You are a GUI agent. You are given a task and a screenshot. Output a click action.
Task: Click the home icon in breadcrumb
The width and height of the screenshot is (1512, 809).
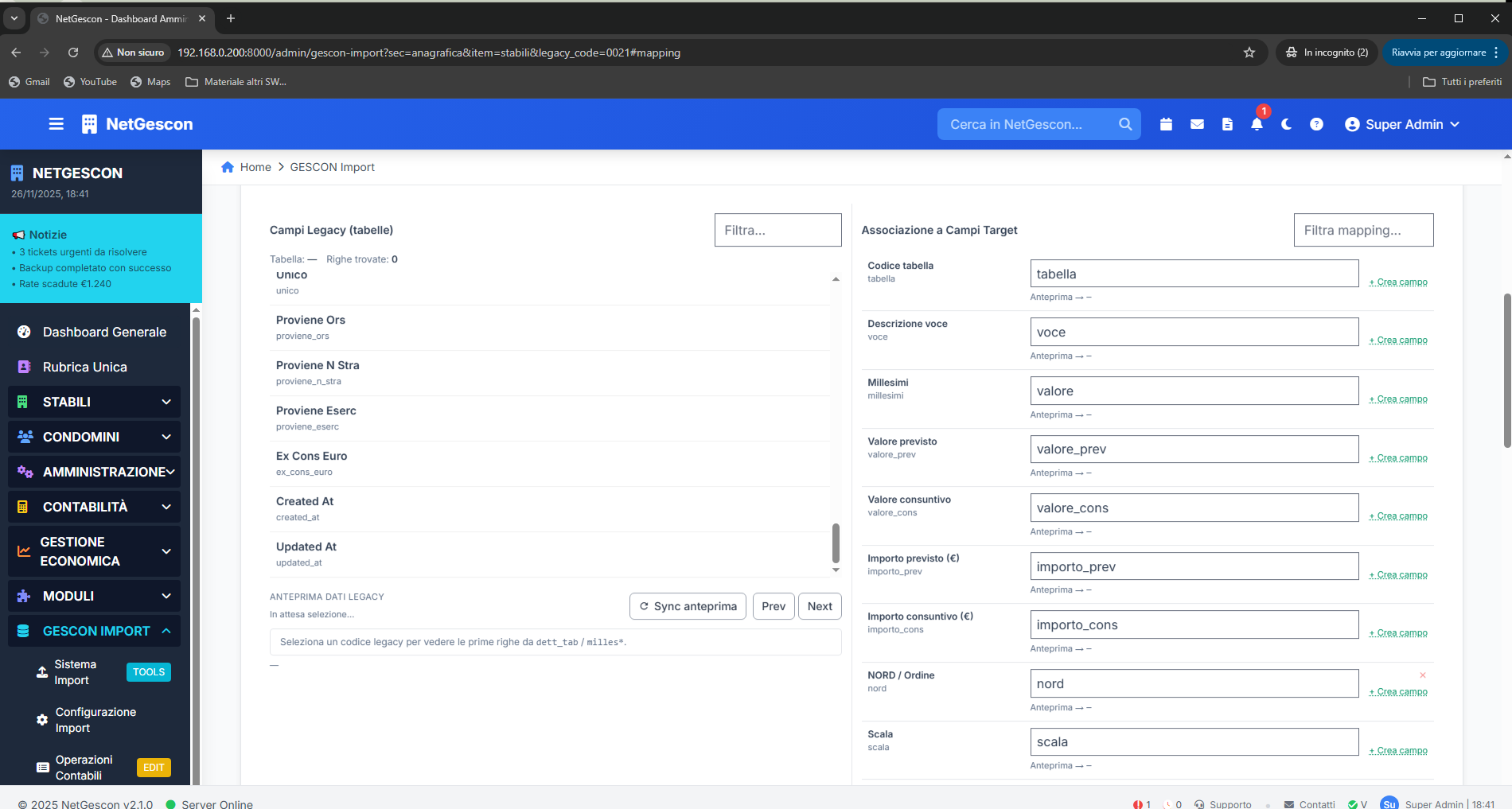tap(228, 167)
